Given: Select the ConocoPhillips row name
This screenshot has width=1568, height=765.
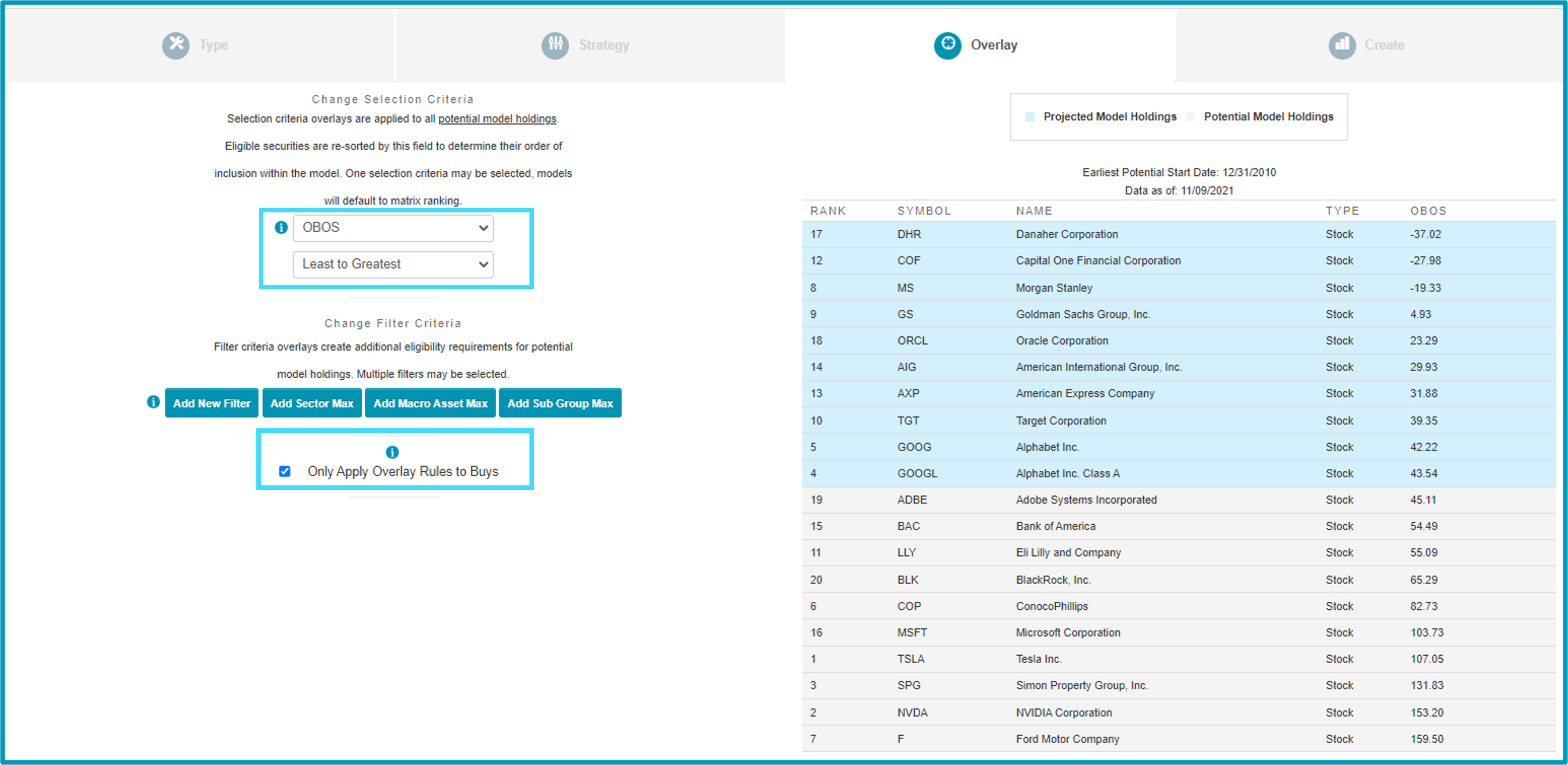Looking at the screenshot, I should click(x=1052, y=606).
